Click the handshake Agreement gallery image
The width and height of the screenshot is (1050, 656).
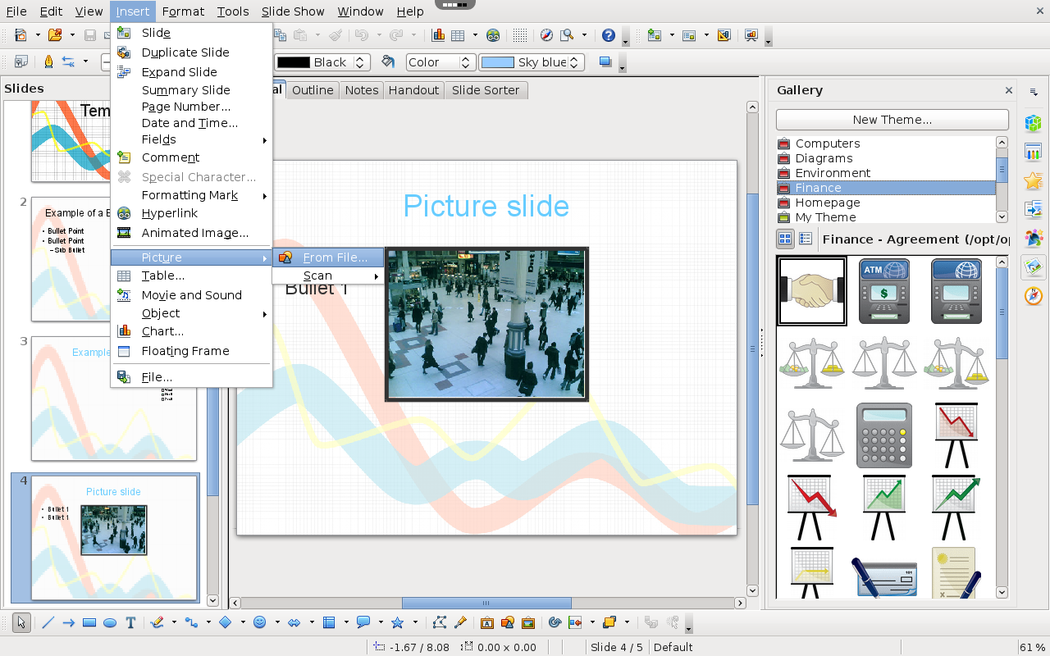pyautogui.click(x=811, y=291)
